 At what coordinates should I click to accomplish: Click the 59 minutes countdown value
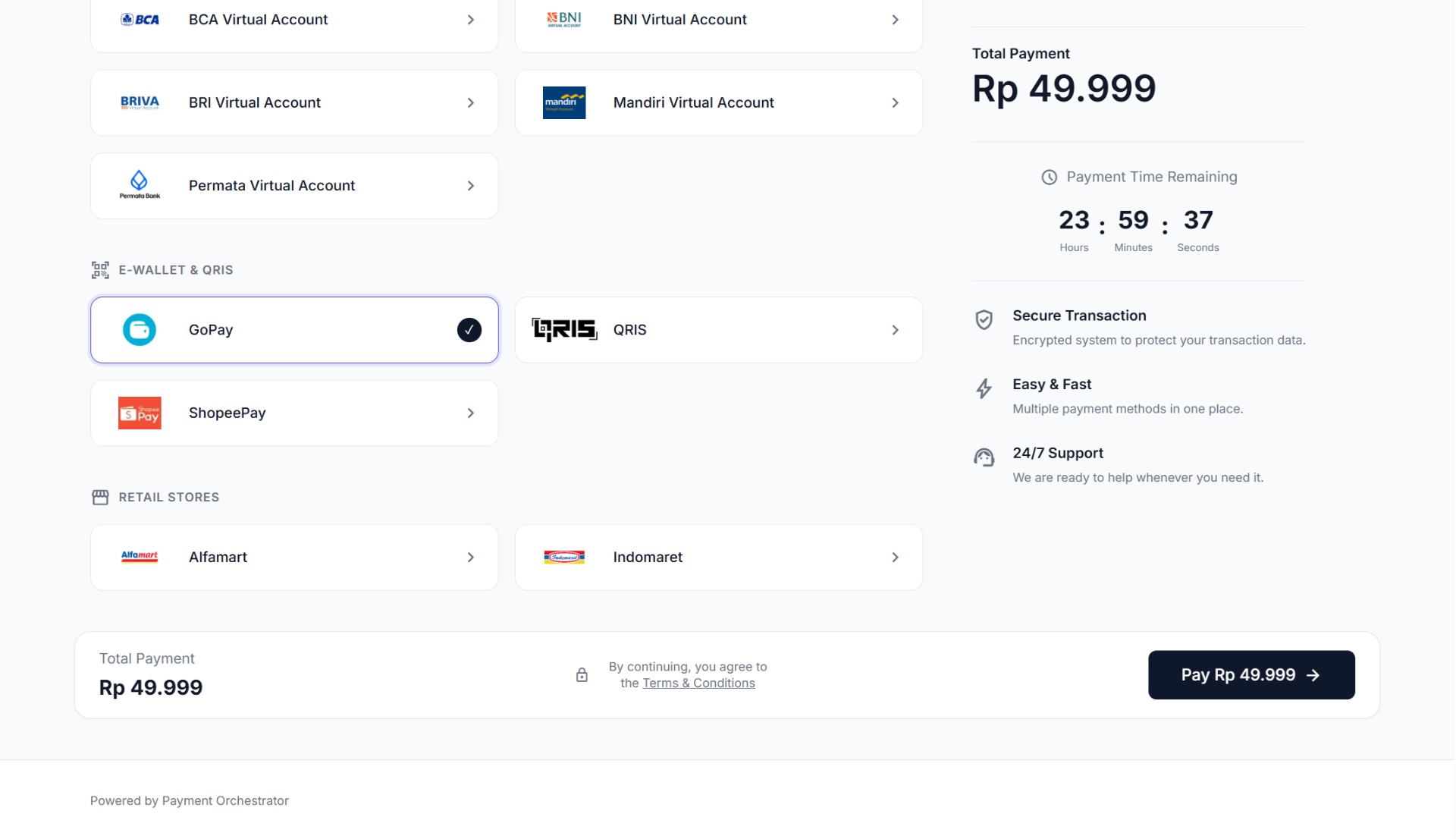pyautogui.click(x=1133, y=220)
